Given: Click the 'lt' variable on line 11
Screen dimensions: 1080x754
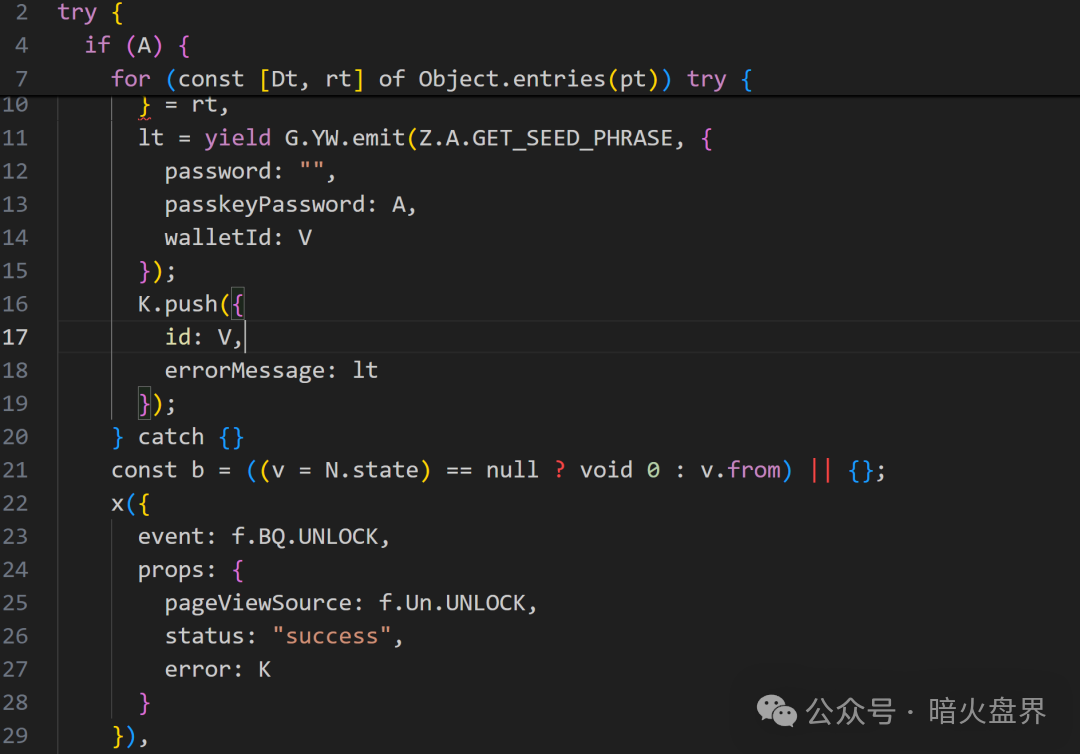Looking at the screenshot, I should [x=151, y=138].
